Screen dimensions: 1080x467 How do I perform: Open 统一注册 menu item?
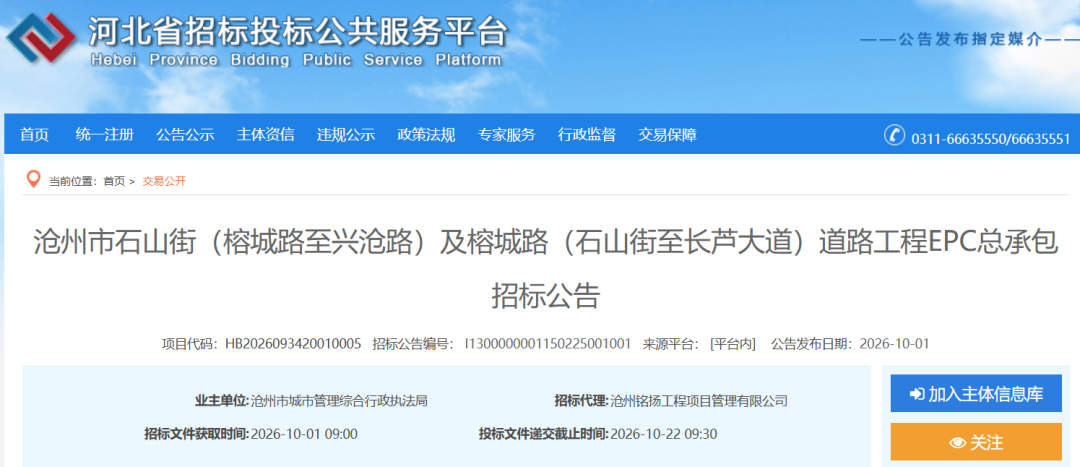pyautogui.click(x=105, y=135)
